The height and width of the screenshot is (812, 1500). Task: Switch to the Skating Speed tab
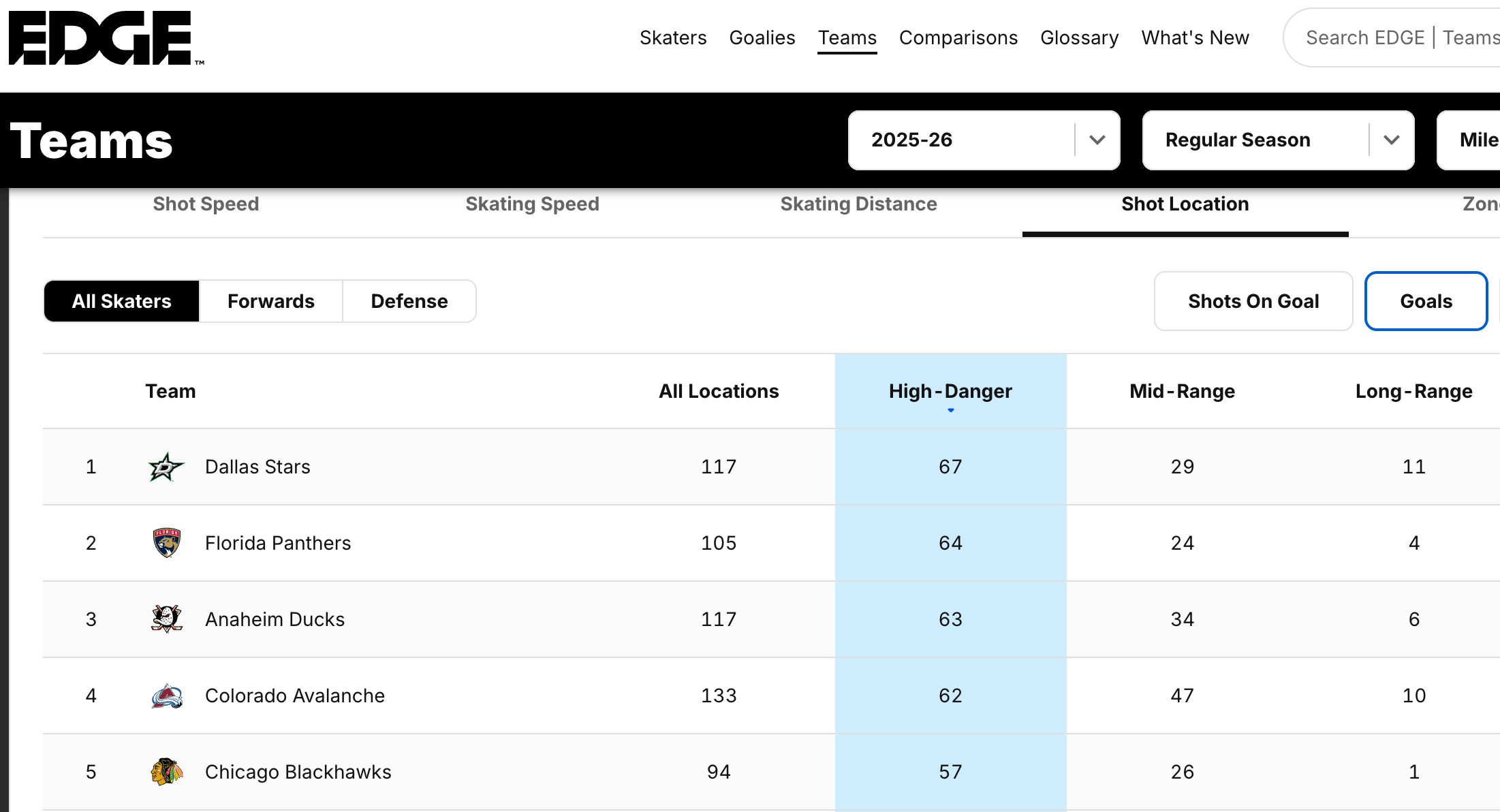[532, 204]
